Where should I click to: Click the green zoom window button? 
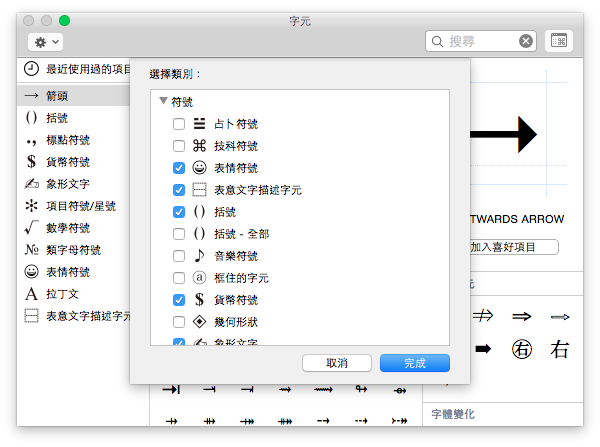click(64, 20)
